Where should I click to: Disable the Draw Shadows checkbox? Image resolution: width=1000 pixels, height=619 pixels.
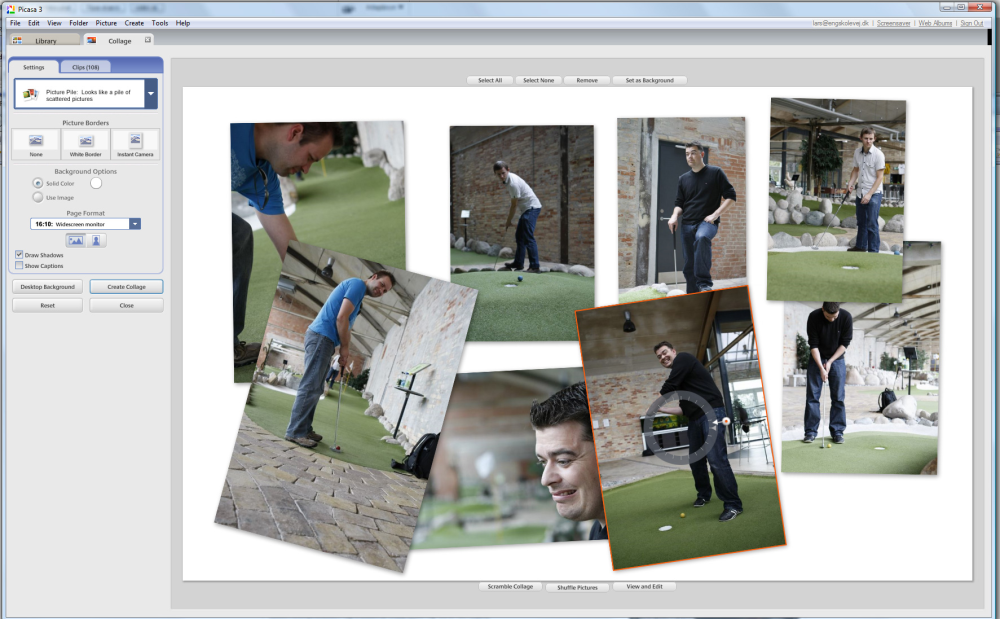[20, 255]
